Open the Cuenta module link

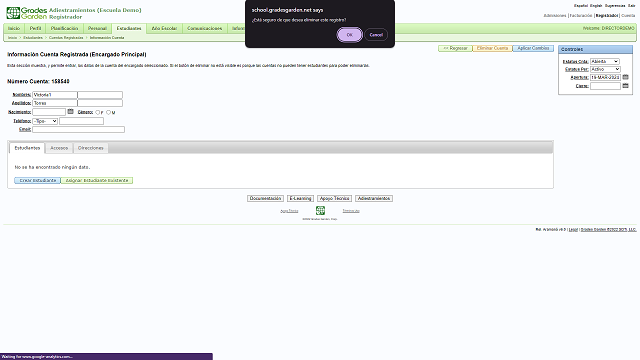point(628,16)
